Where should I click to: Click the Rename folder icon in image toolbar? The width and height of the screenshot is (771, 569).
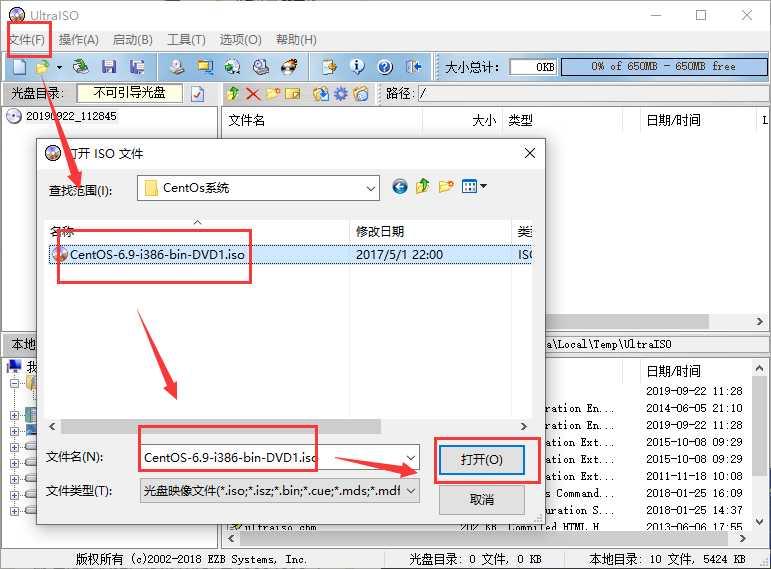coord(293,93)
